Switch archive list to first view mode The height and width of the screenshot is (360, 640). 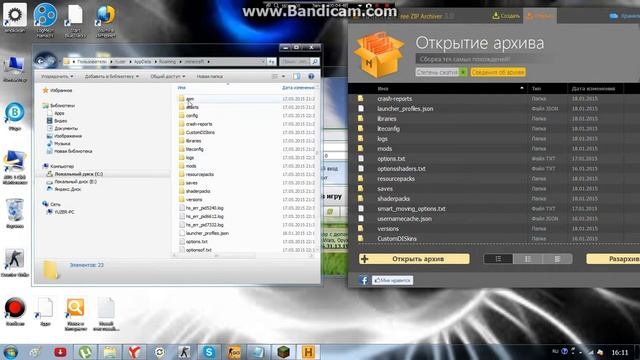[x=498, y=259]
